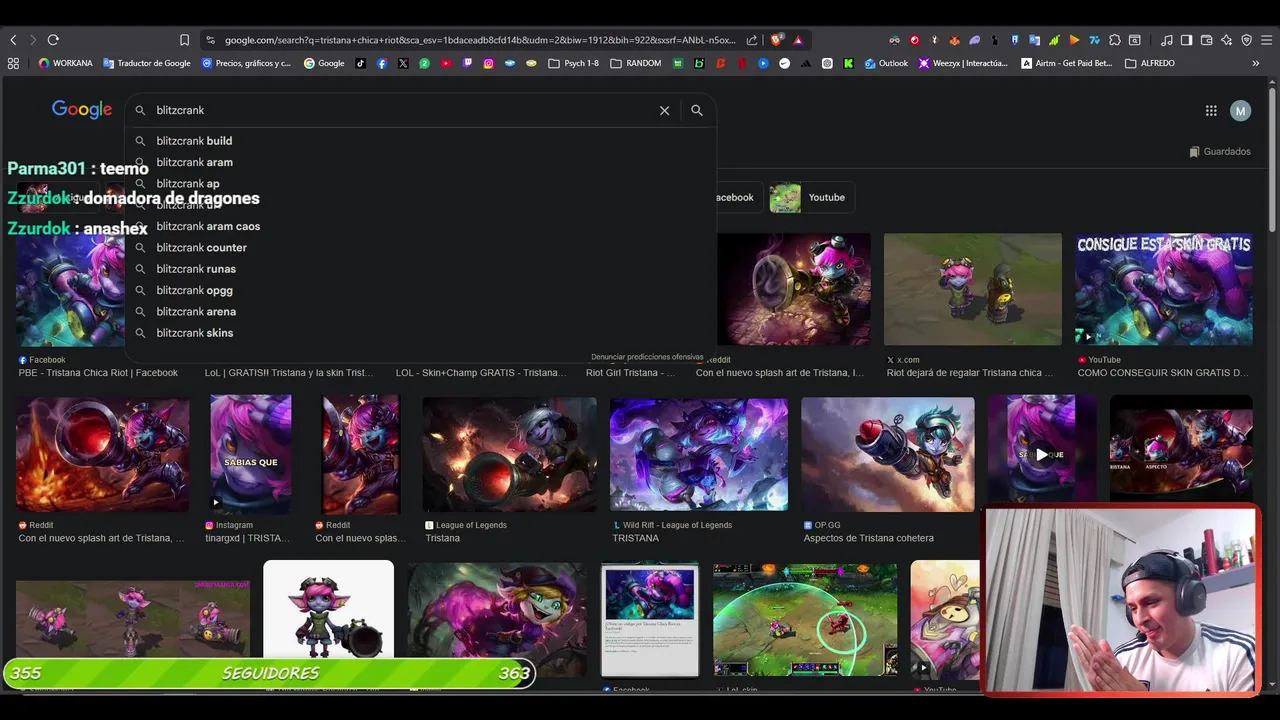1280x720 pixels.
Task: Open the x.com Tristana in-game image
Action: [973, 289]
